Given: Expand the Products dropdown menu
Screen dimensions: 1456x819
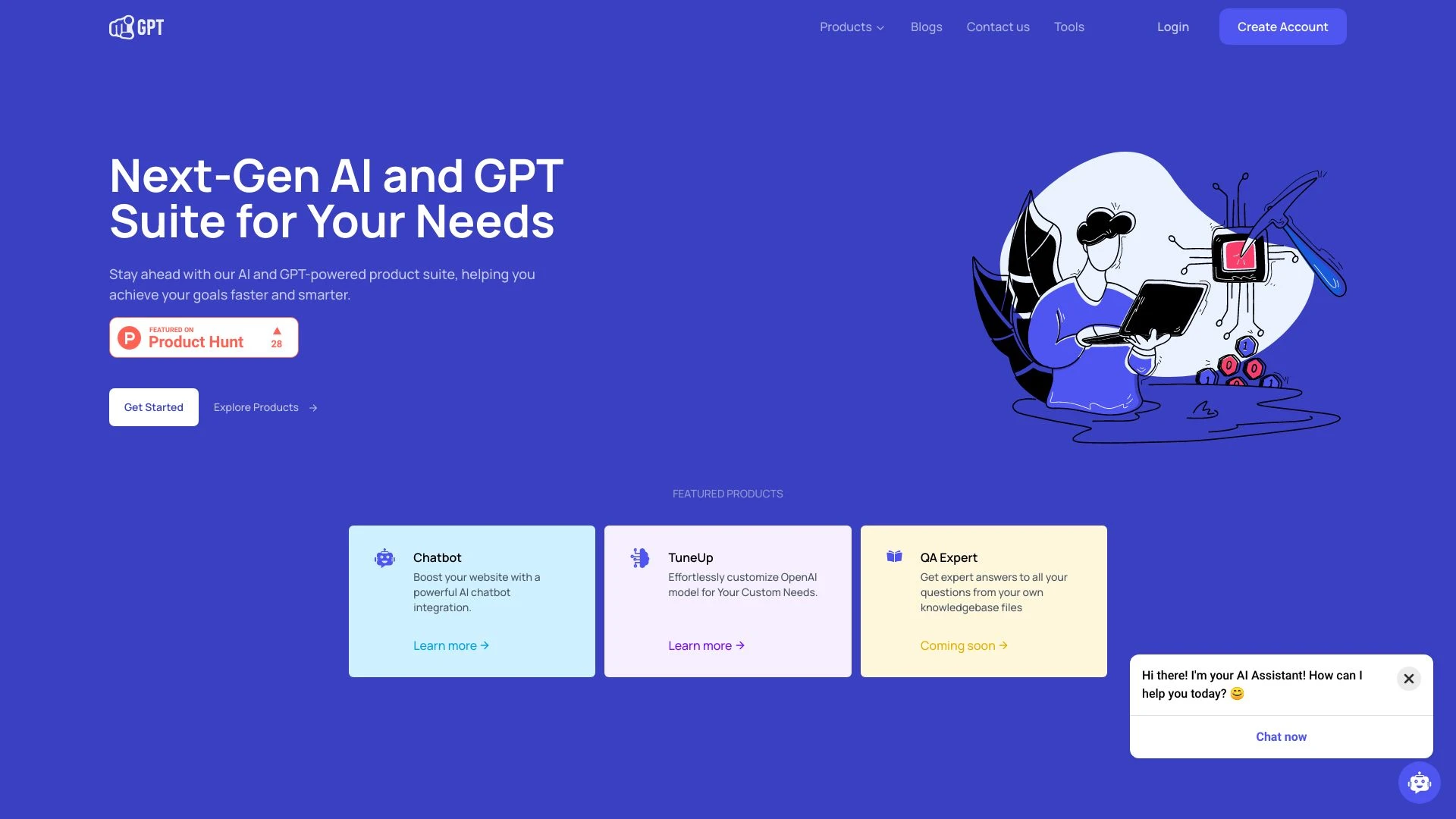Looking at the screenshot, I should [x=851, y=26].
